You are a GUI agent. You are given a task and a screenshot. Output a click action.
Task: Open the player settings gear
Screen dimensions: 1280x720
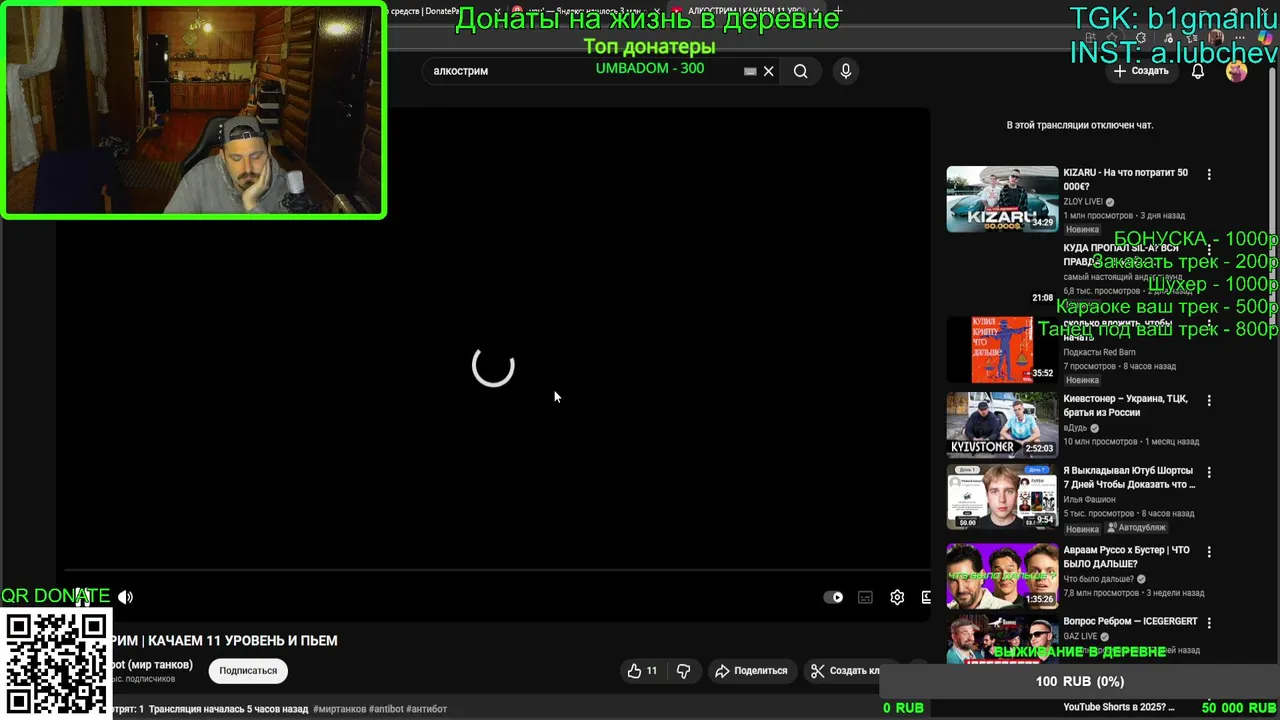coord(897,597)
